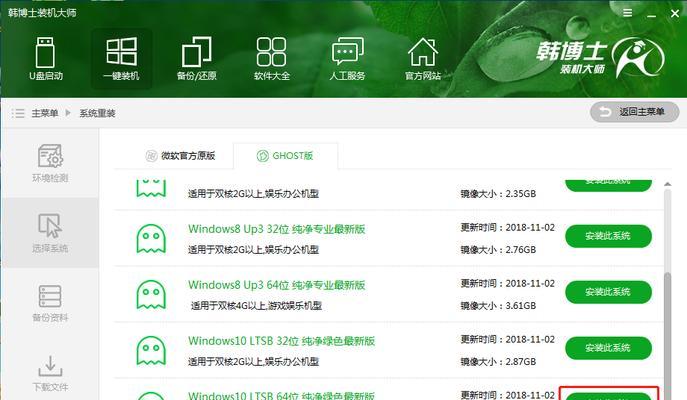Click the 更新时间 text in the Windows8 Up3 32位 row
The height and width of the screenshot is (400, 687).
pyautogui.click(x=507, y=227)
